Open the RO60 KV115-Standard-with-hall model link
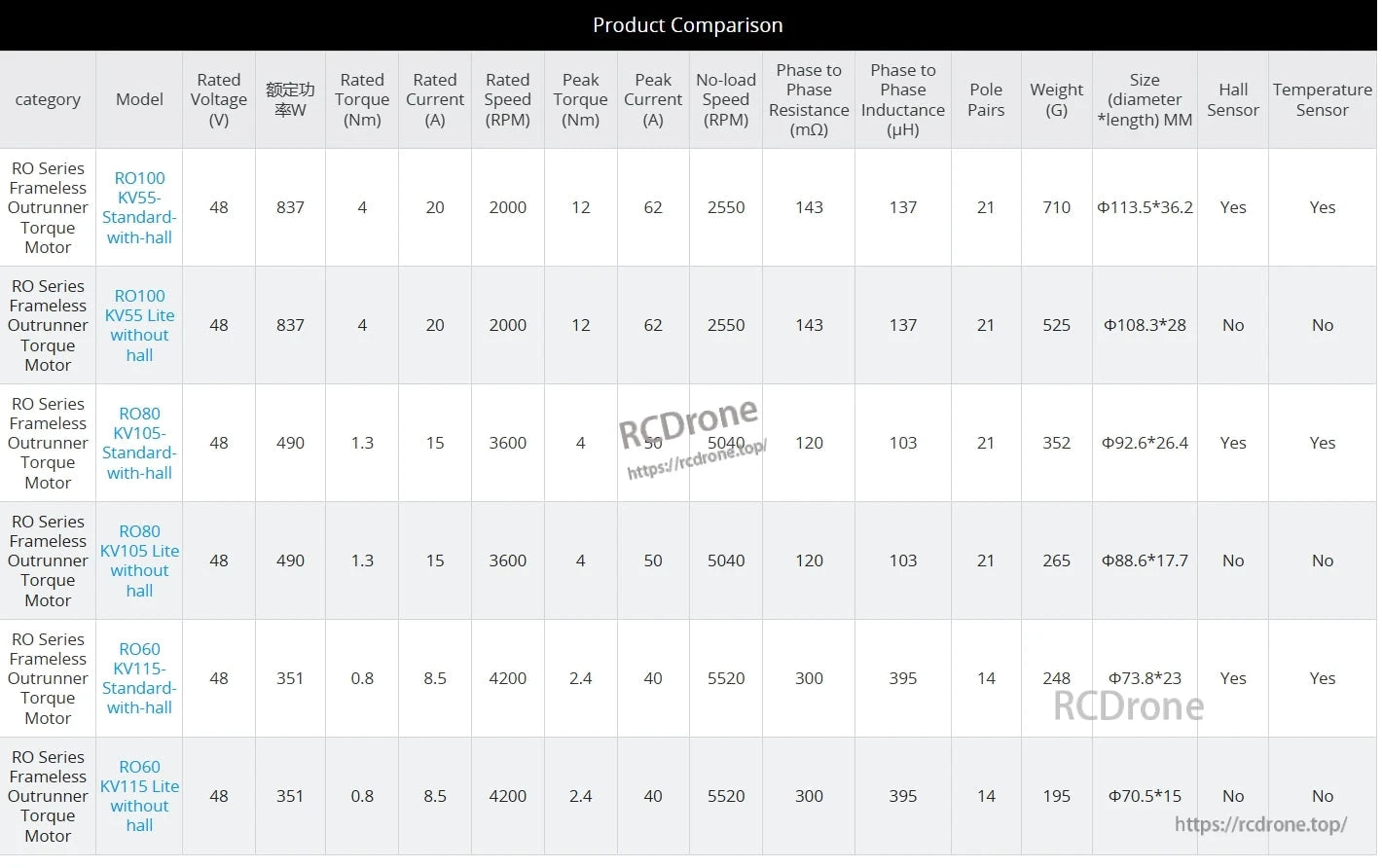The height and width of the screenshot is (868, 1382). pyautogui.click(x=139, y=678)
